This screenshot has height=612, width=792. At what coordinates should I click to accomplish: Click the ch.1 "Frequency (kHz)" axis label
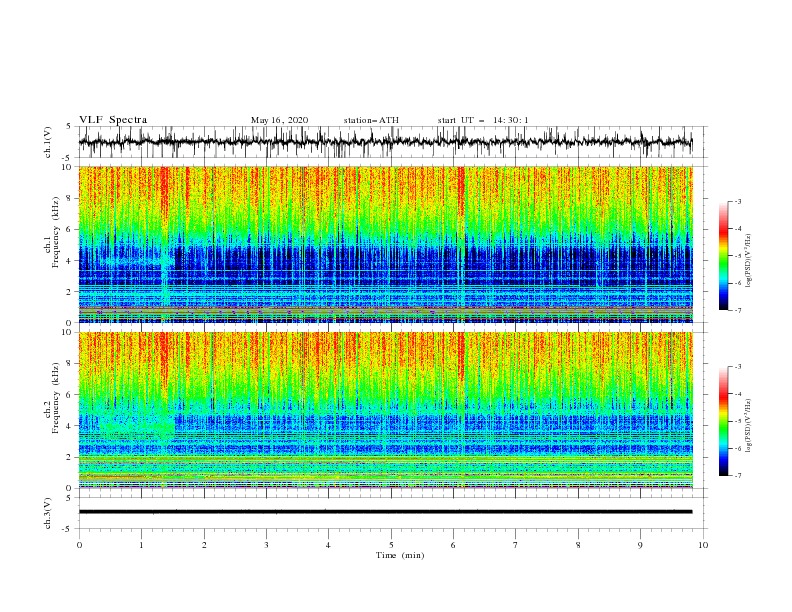click(x=56, y=232)
